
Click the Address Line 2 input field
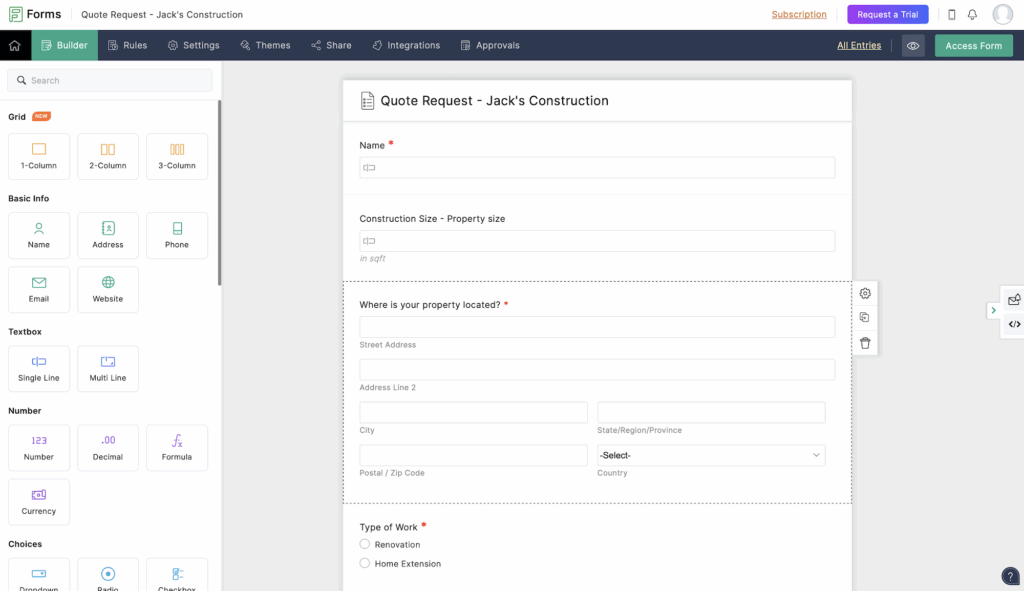(x=597, y=370)
